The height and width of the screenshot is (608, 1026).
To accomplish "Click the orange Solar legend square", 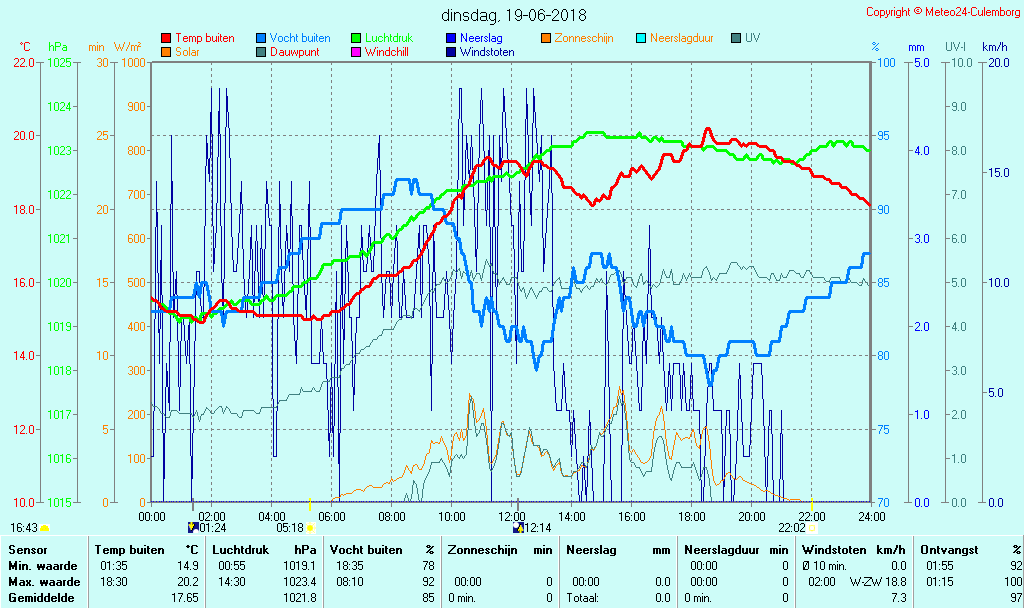I will 166,52.
